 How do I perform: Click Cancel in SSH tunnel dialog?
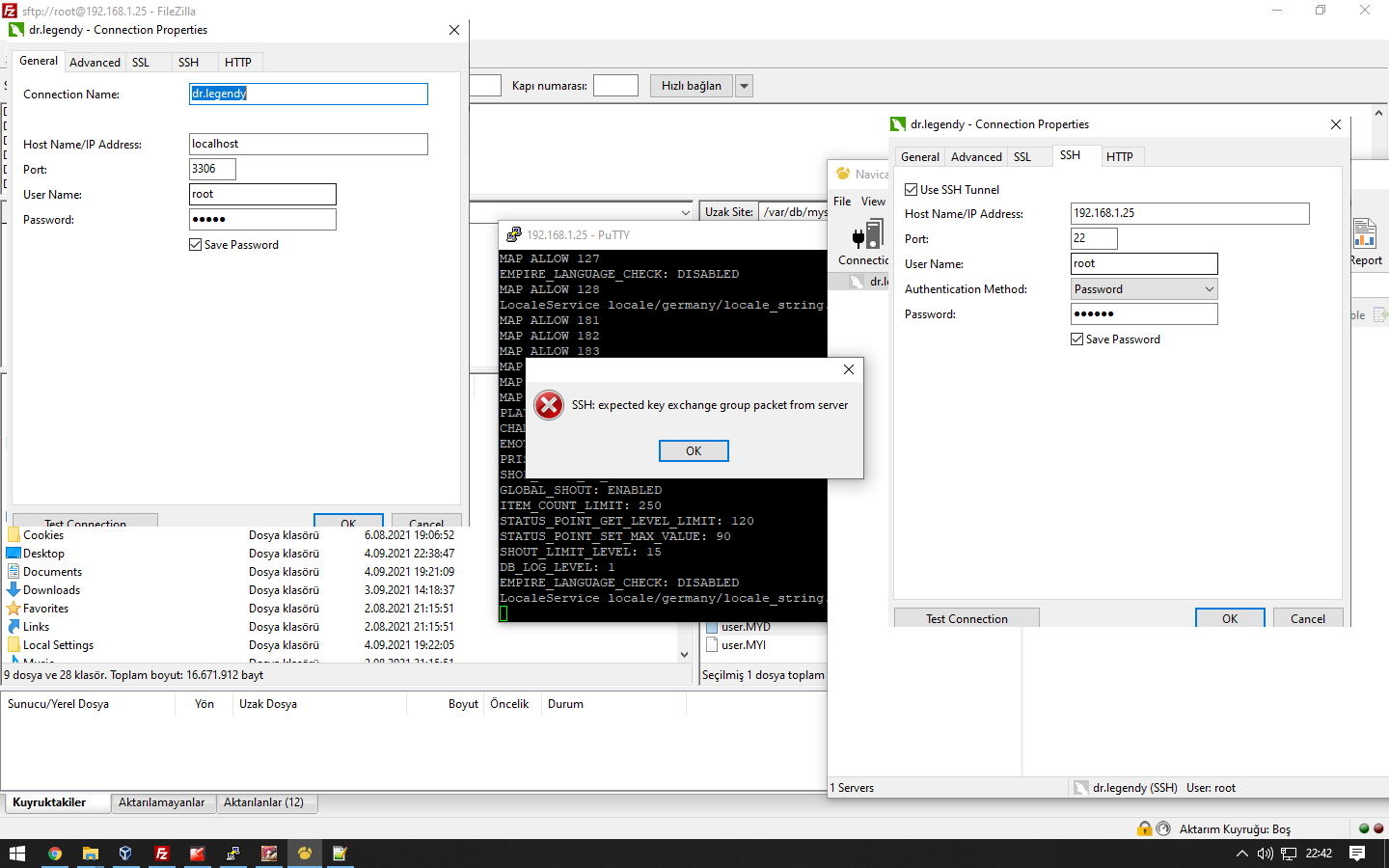(1308, 618)
